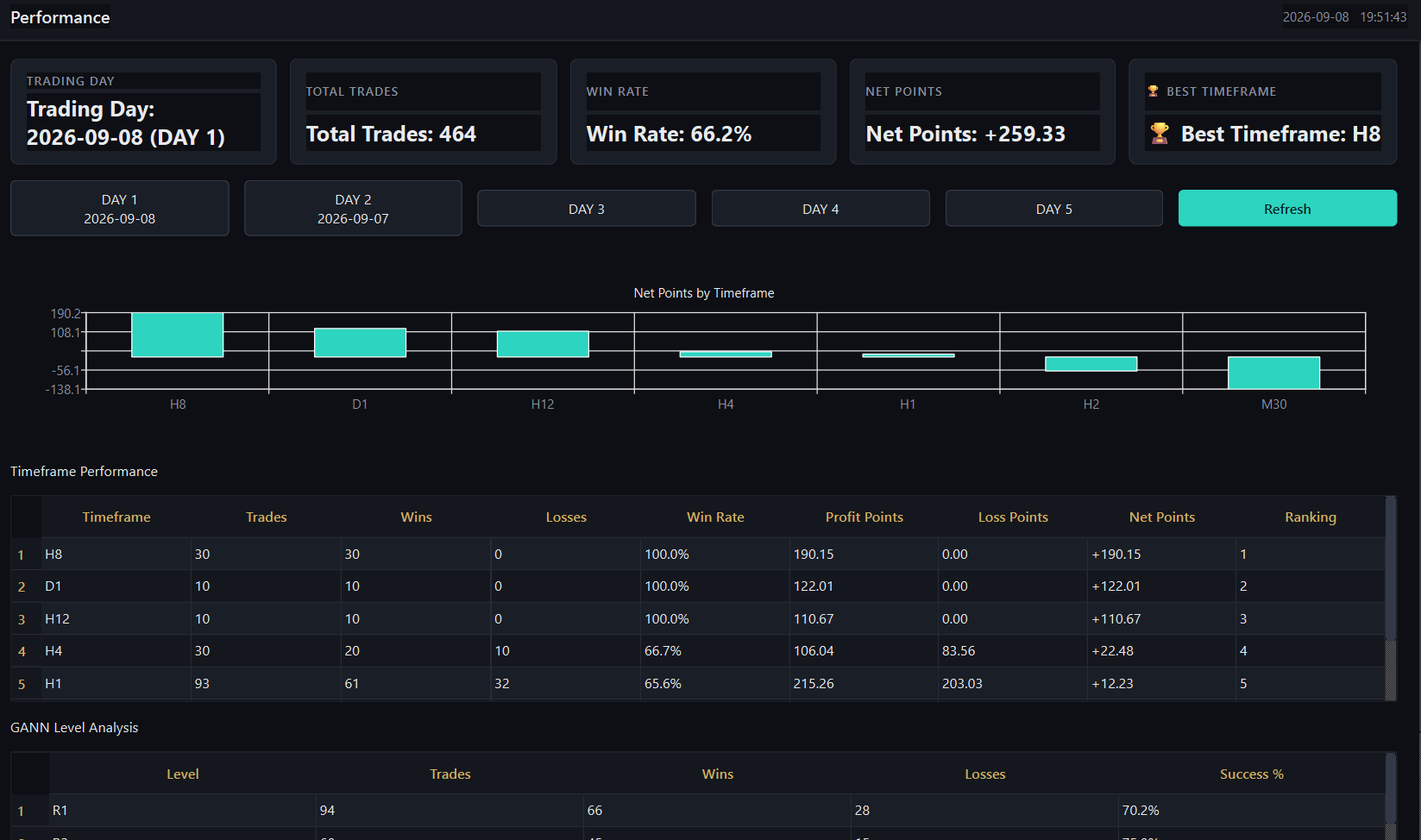Switch to the DAY 5 tab
1421x840 pixels.
point(1054,209)
